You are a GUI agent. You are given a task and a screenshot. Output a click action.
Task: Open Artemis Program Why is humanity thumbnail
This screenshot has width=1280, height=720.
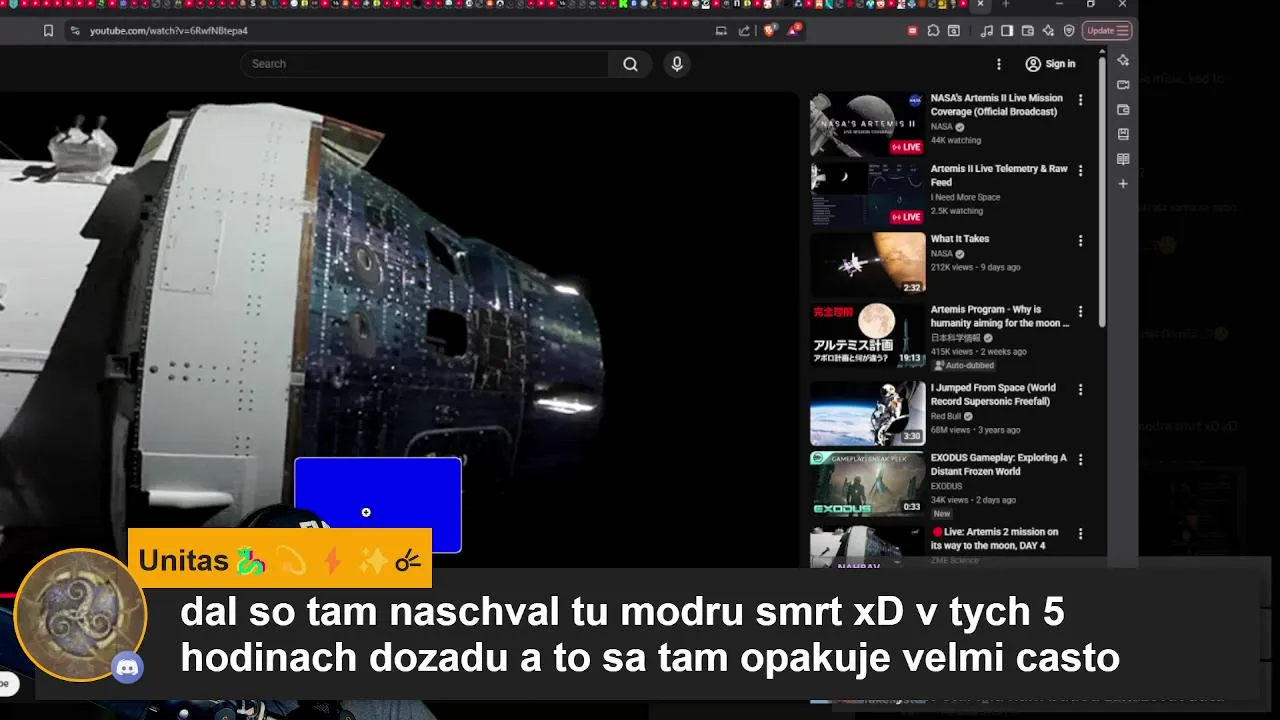pos(867,335)
